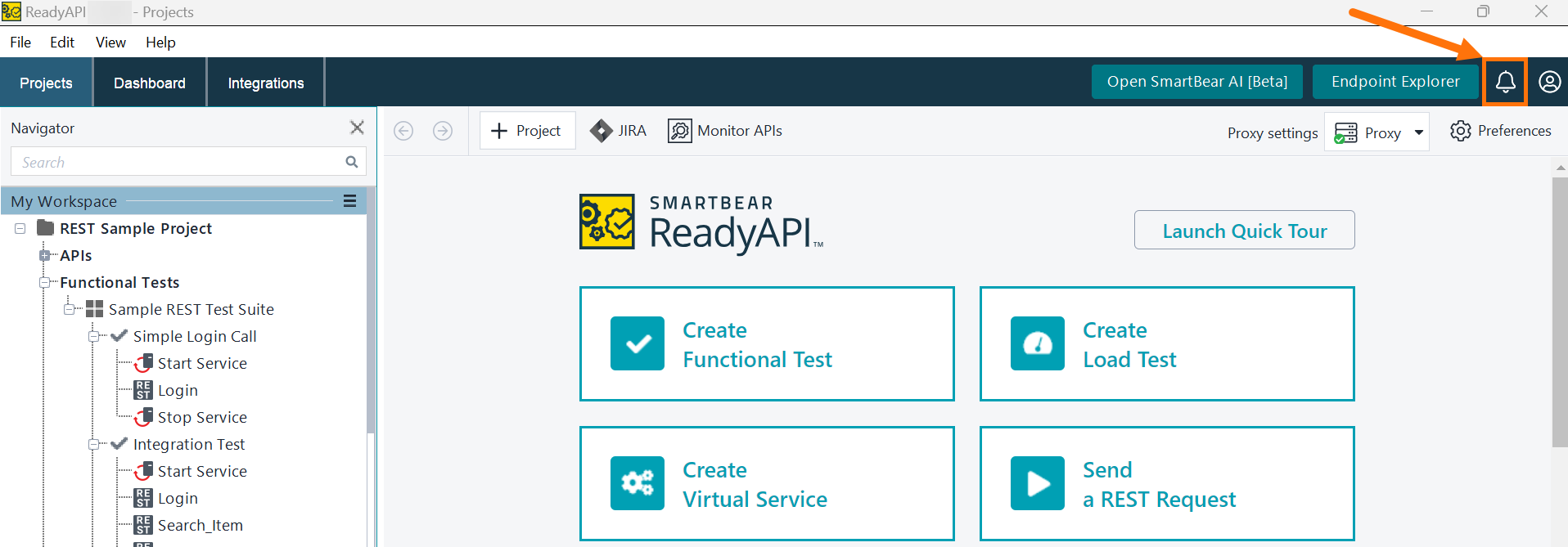
Task: Click Open SmartBear AI [Beta] button
Action: click(1197, 82)
